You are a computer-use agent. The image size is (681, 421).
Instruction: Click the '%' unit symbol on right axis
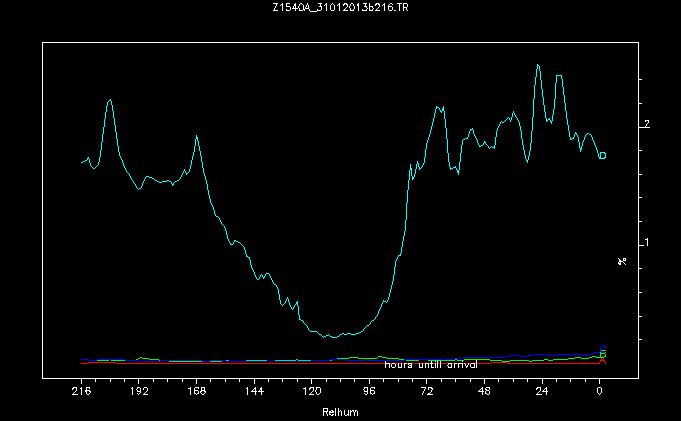point(622,261)
